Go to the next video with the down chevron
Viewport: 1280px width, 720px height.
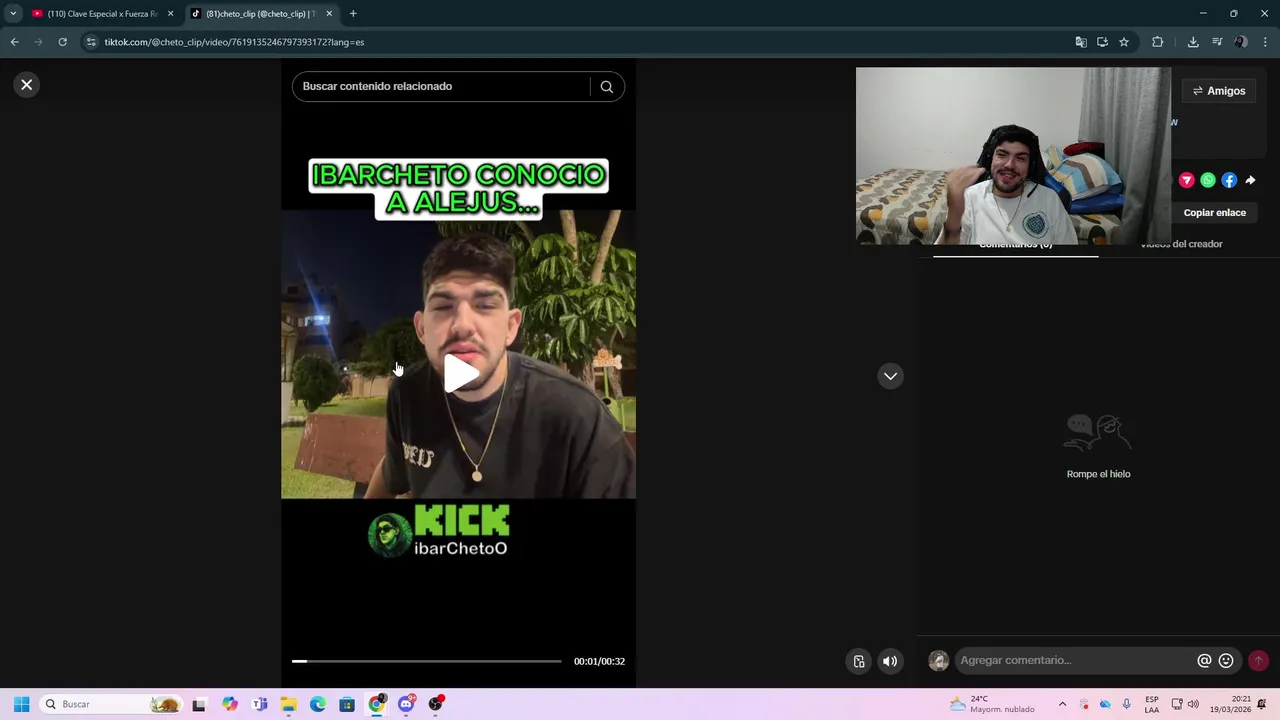pyautogui.click(x=890, y=376)
